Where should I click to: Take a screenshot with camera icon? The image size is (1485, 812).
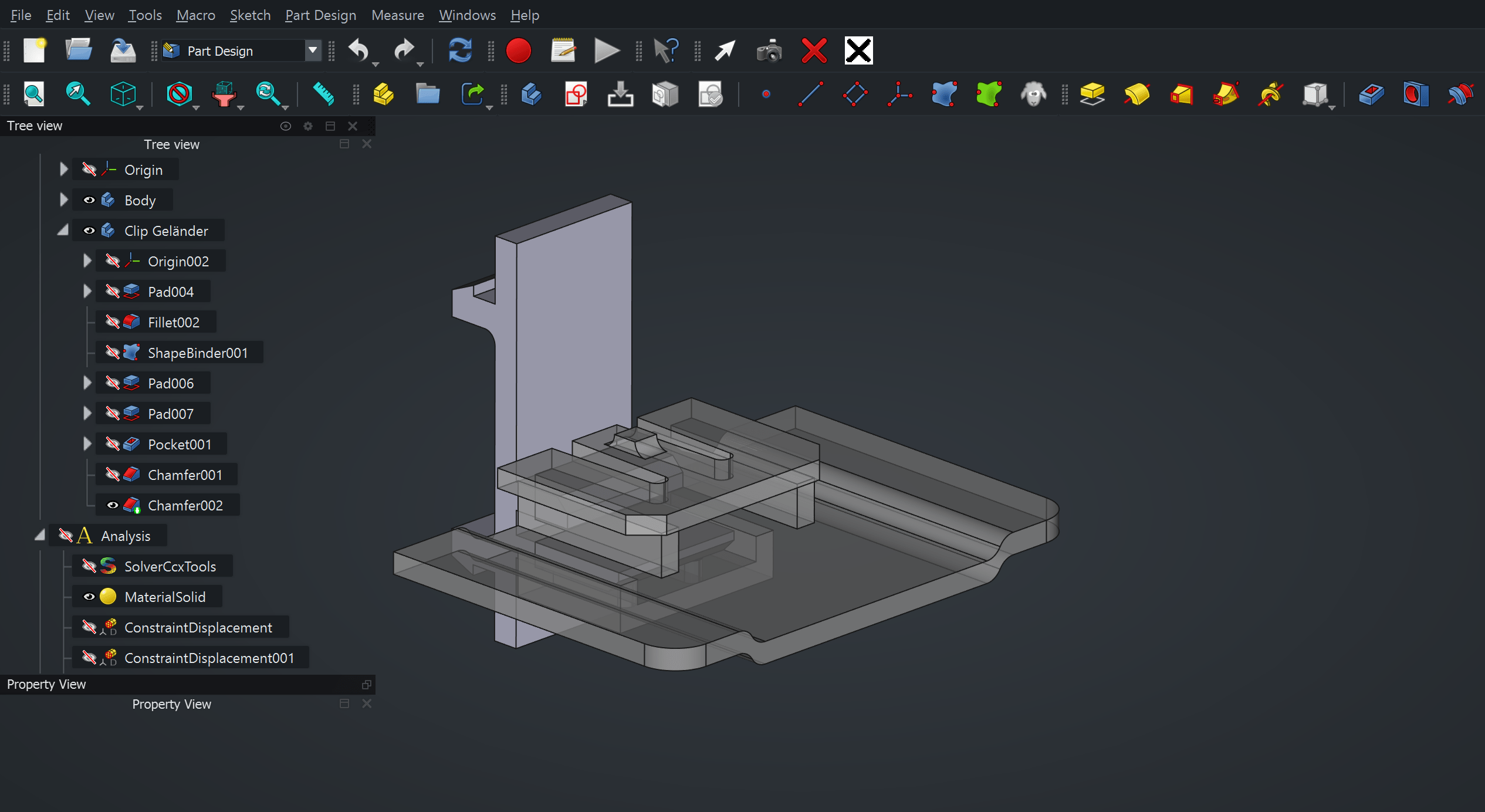tap(769, 51)
